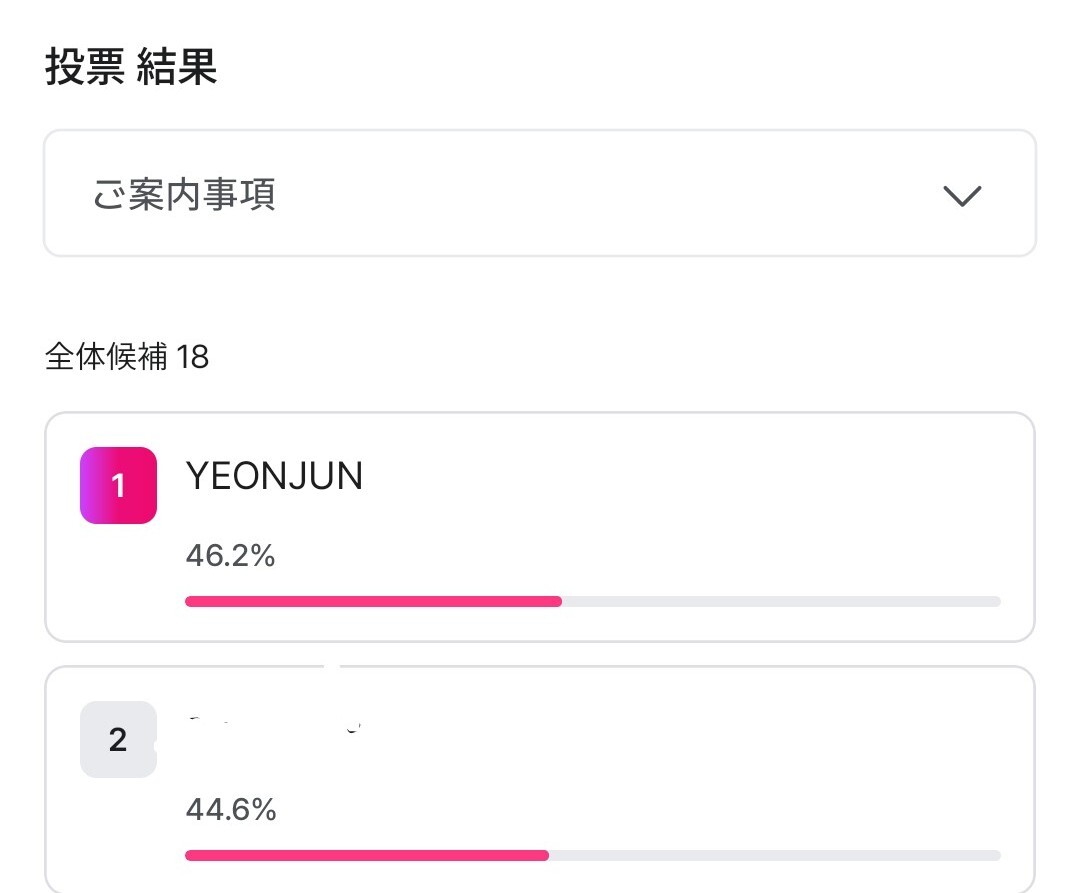Screen dimensions: 1080x893
Task: Click the pink filled part of YEONJUN's bar
Action: click(x=372, y=602)
